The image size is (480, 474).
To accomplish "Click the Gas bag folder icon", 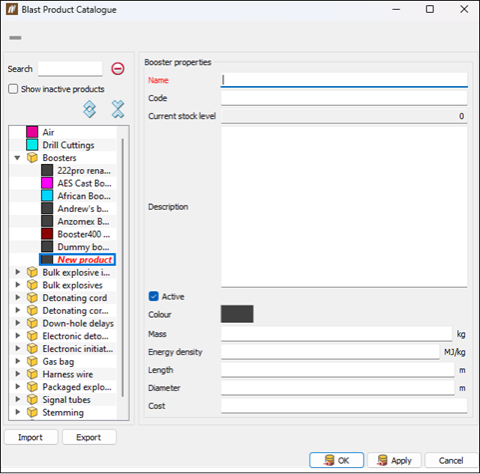I will 32,361.
